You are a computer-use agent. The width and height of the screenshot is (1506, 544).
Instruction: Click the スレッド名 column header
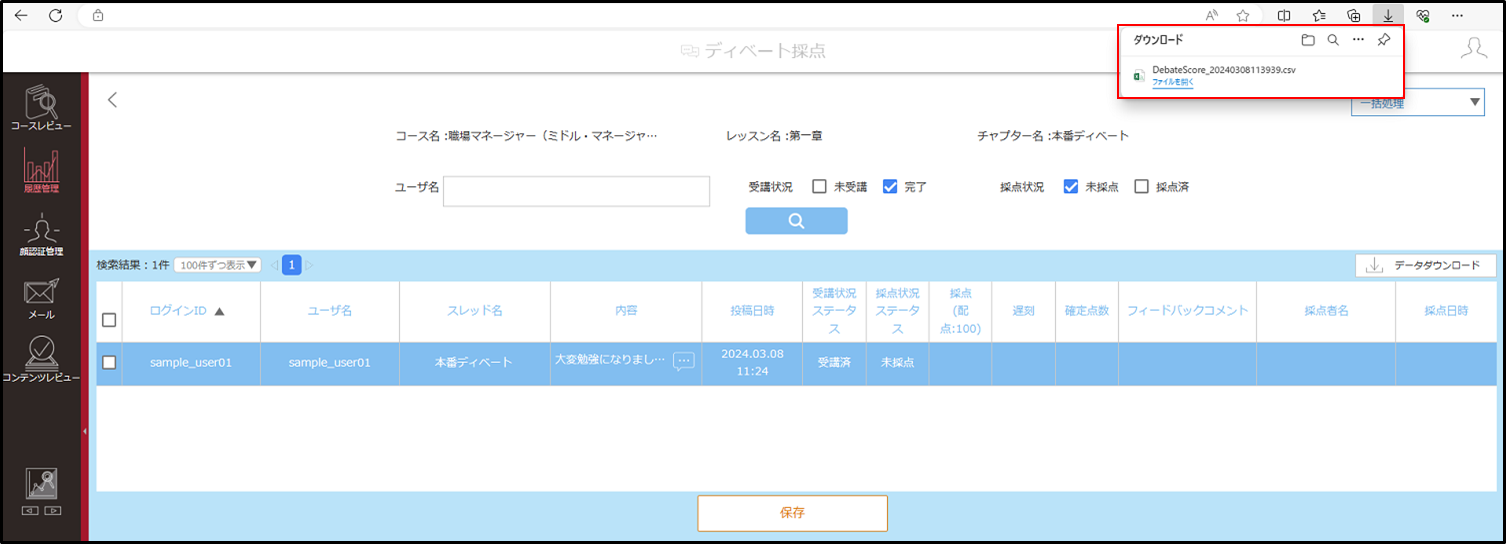(x=474, y=311)
